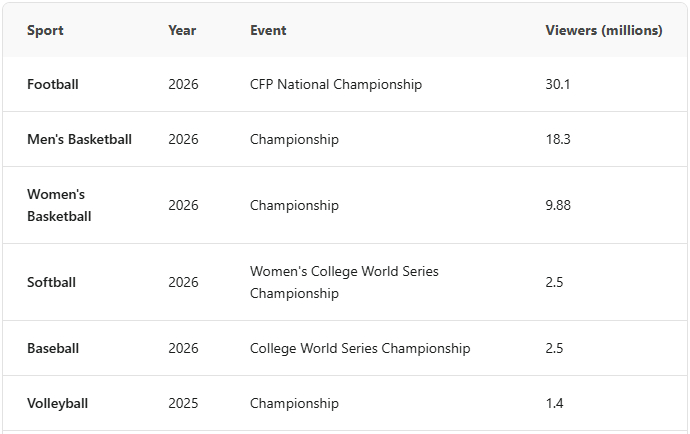The image size is (690, 434).
Task: Click the Championship event in Volleyball row
Action: [294, 403]
